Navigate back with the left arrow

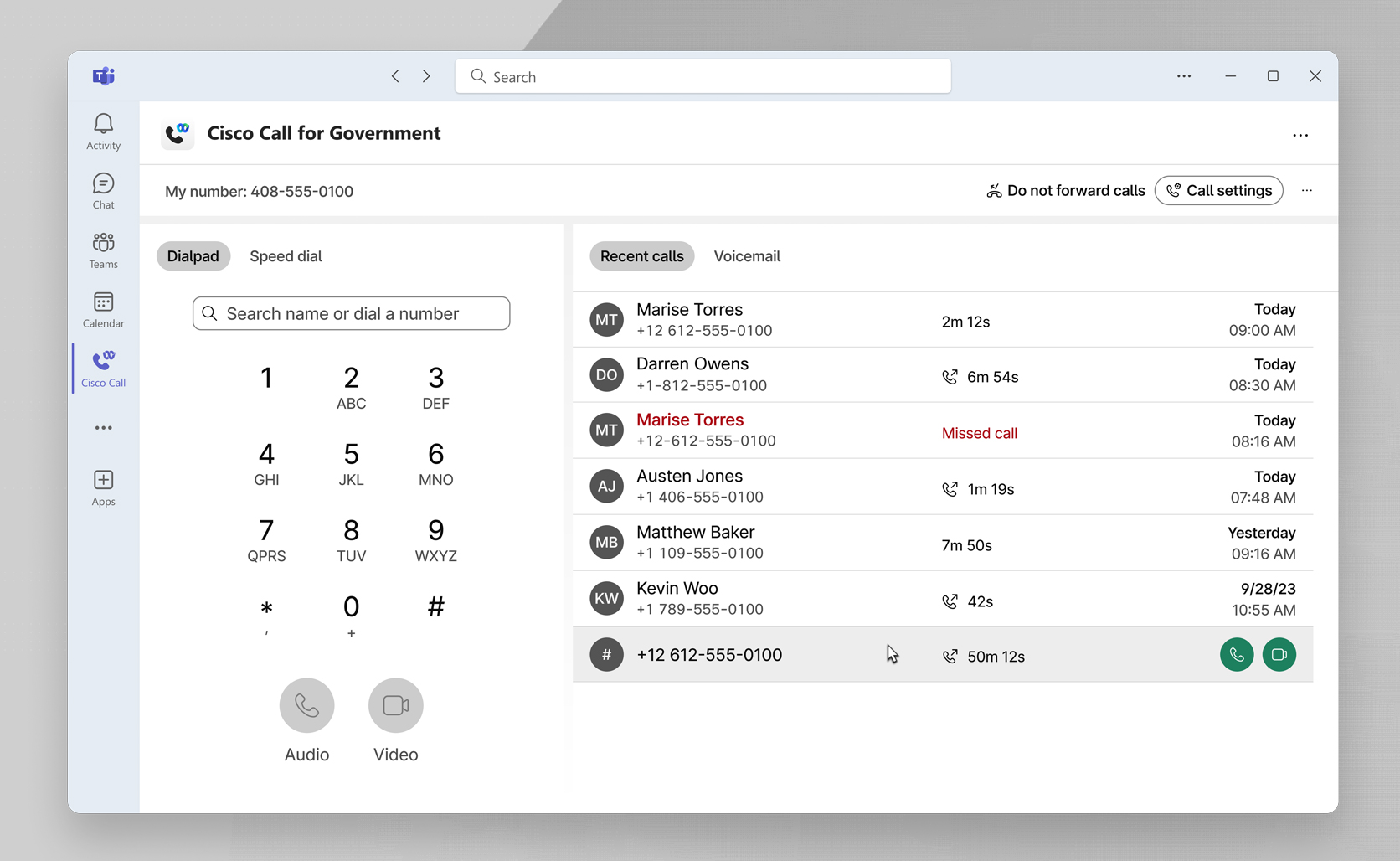coord(395,76)
